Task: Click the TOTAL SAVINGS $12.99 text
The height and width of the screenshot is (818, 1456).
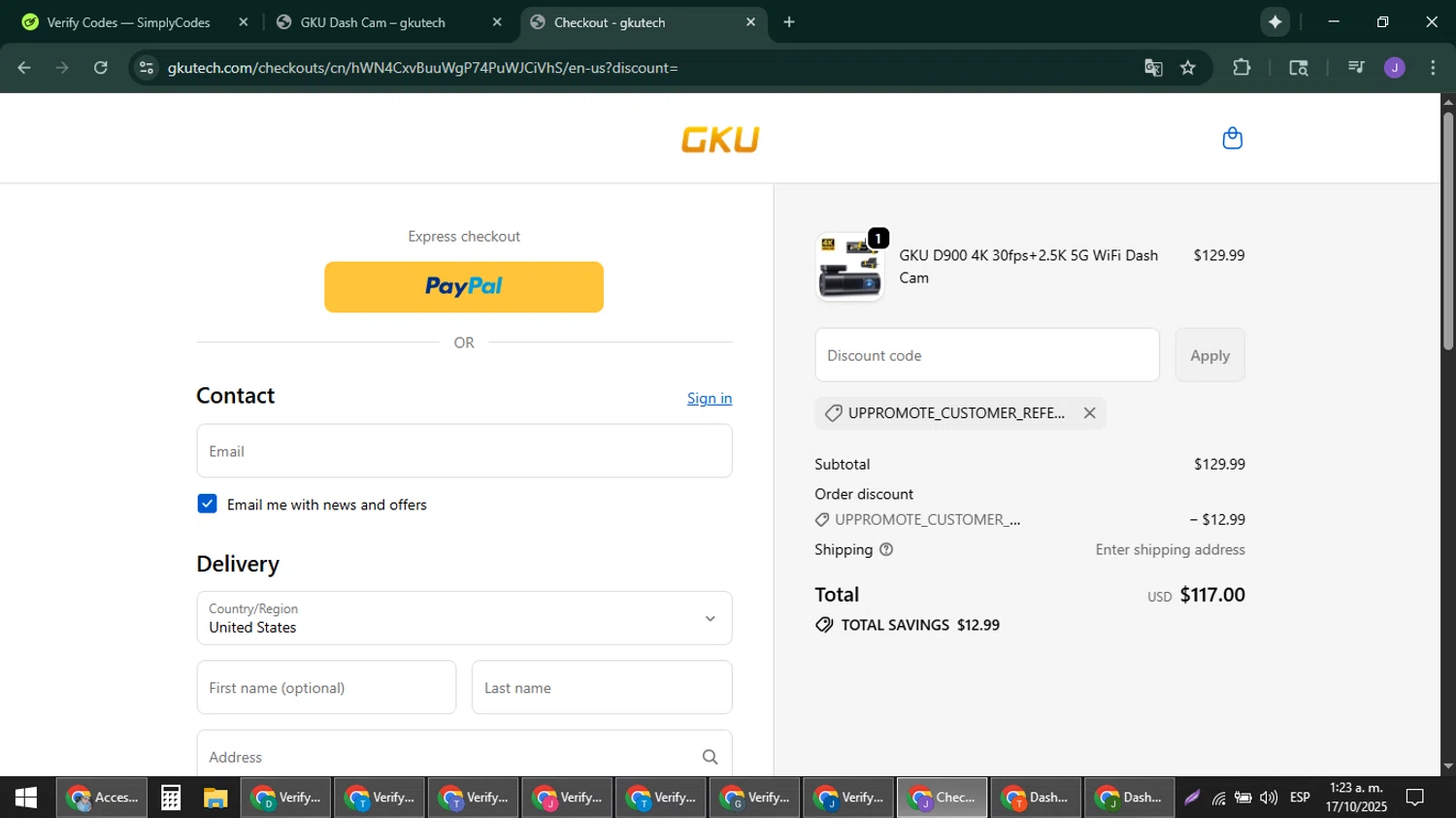Action: click(x=920, y=625)
